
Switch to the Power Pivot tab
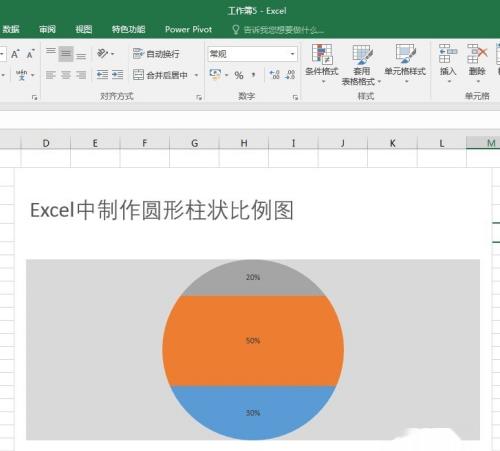coord(188,29)
